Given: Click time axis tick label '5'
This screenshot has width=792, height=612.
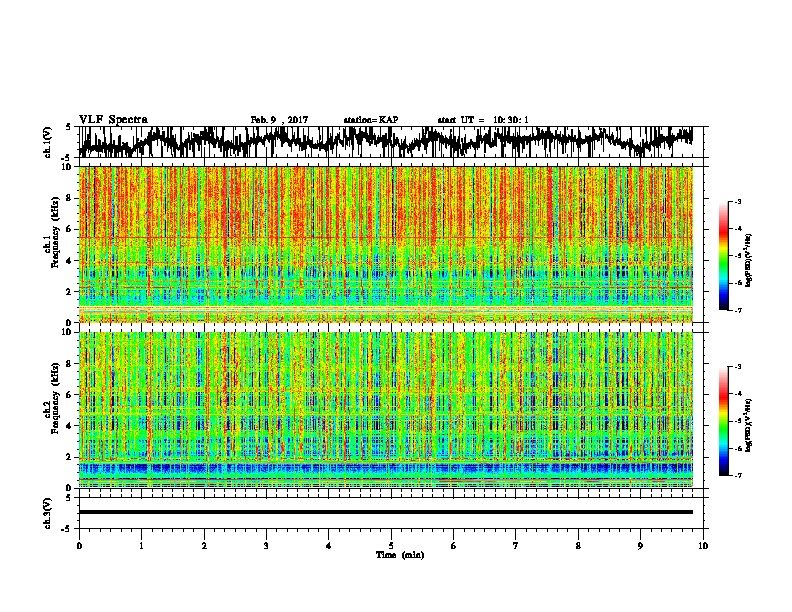Looking at the screenshot, I should [391, 546].
